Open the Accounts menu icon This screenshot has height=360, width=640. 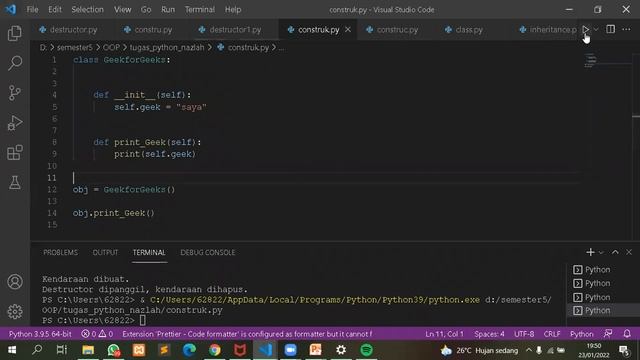(x=15, y=282)
